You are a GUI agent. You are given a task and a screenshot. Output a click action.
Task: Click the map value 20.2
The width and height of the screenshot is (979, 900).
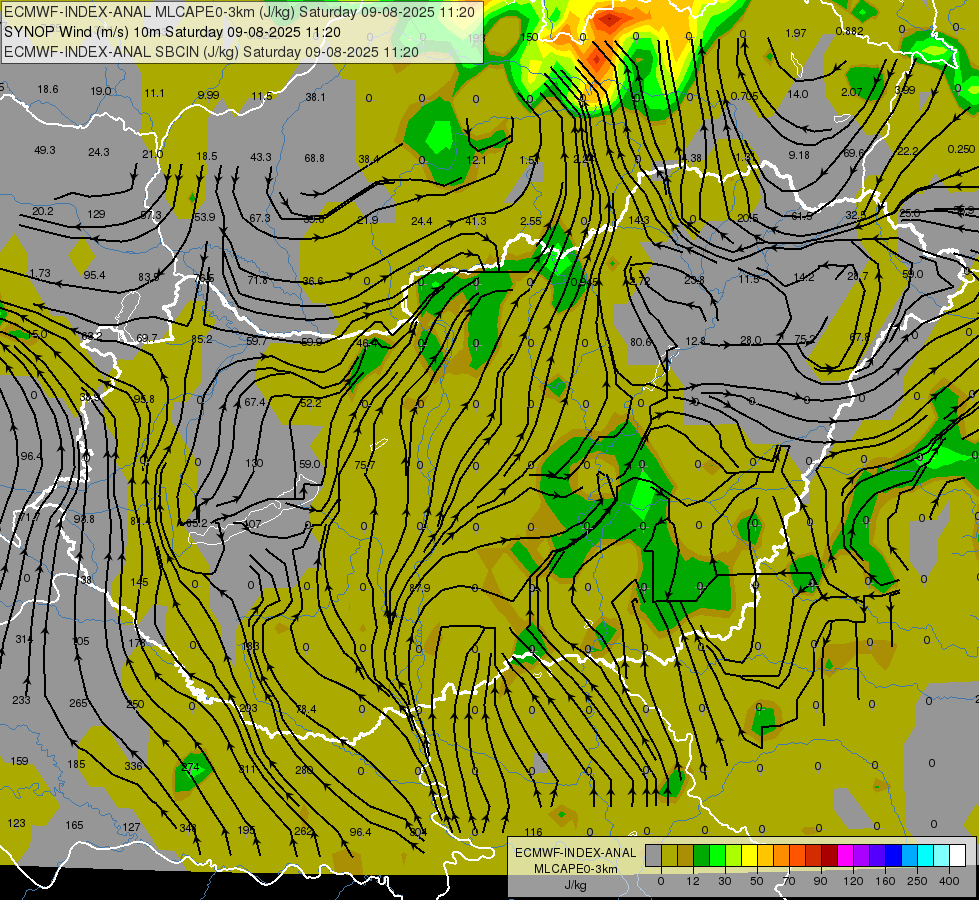tap(42, 211)
